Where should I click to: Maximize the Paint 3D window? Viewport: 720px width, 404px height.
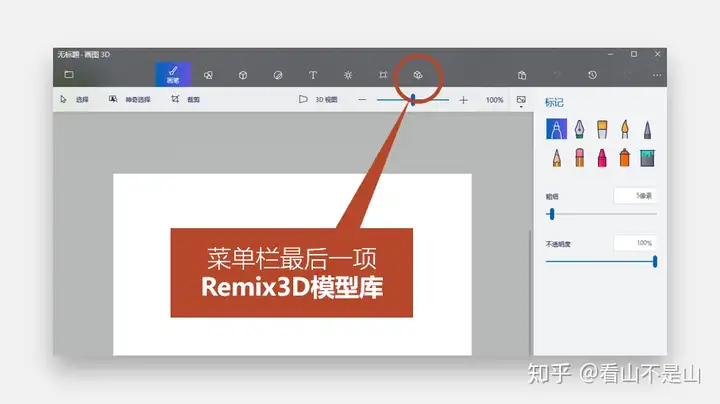point(634,54)
